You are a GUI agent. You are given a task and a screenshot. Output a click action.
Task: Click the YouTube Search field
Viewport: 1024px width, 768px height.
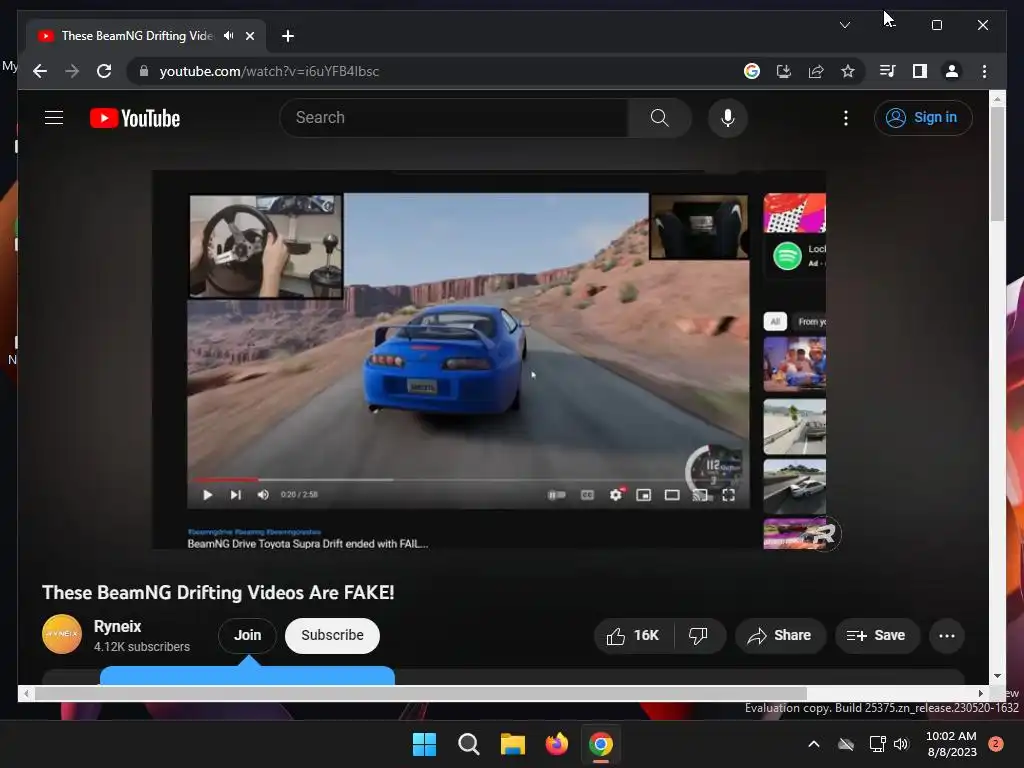coord(454,118)
